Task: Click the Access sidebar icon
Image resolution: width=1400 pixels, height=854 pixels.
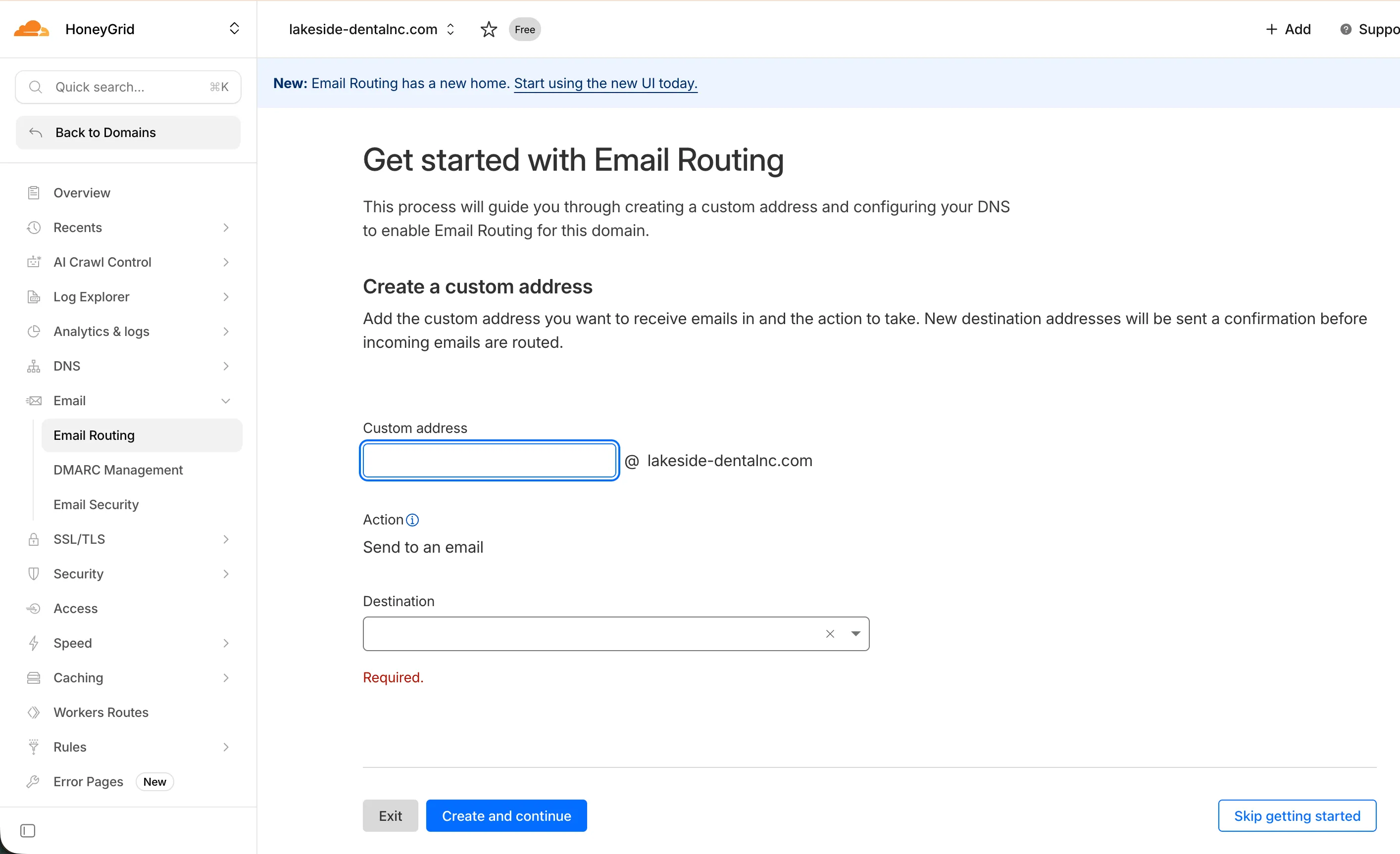Action: [x=34, y=609]
